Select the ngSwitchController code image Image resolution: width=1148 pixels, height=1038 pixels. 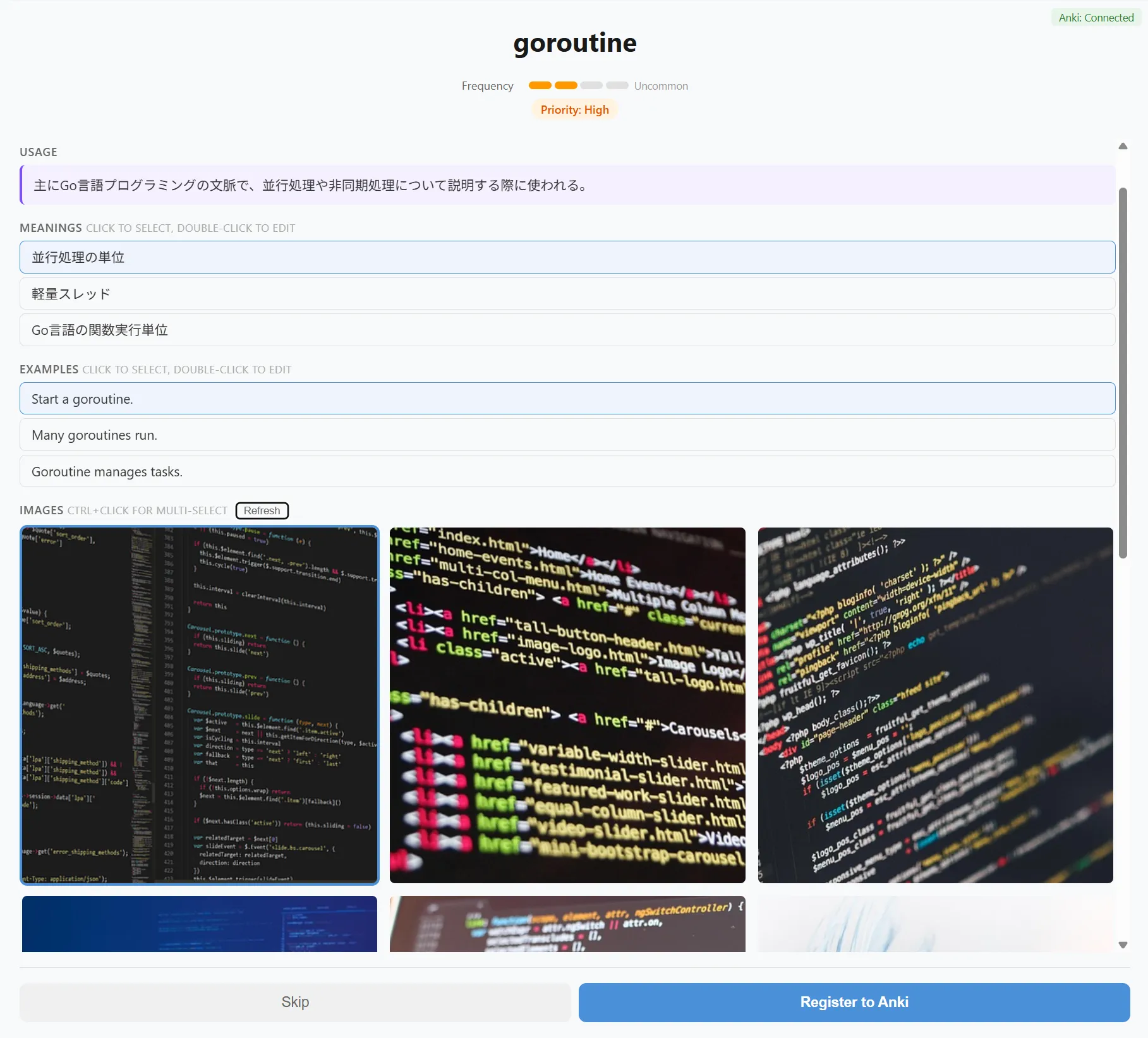(567, 924)
